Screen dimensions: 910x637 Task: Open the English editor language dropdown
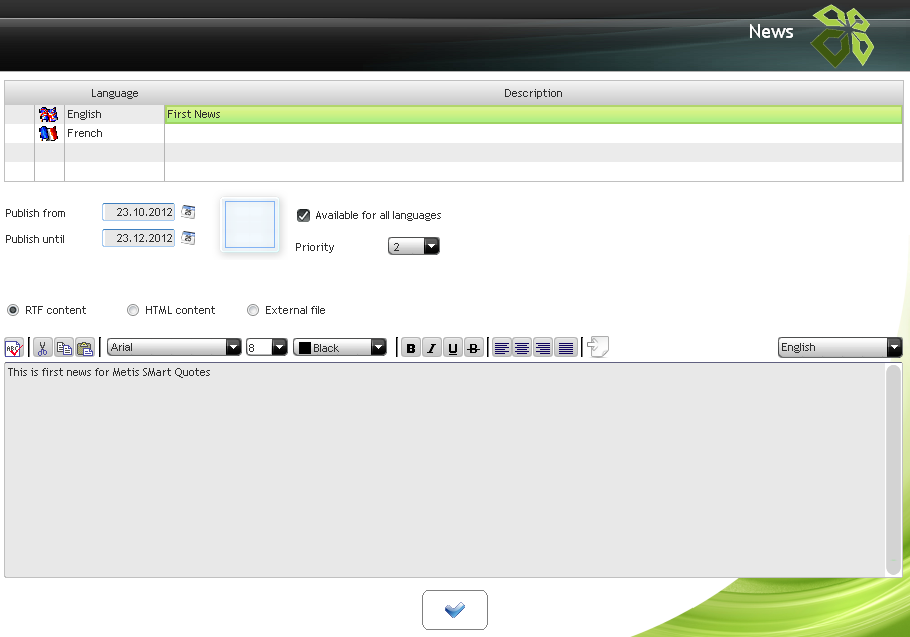point(894,347)
